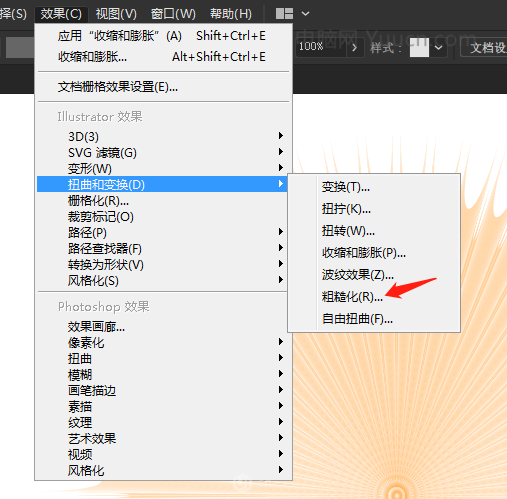Open the 视图(V) menu
This screenshot has height=499, width=507.
[x=116, y=14]
